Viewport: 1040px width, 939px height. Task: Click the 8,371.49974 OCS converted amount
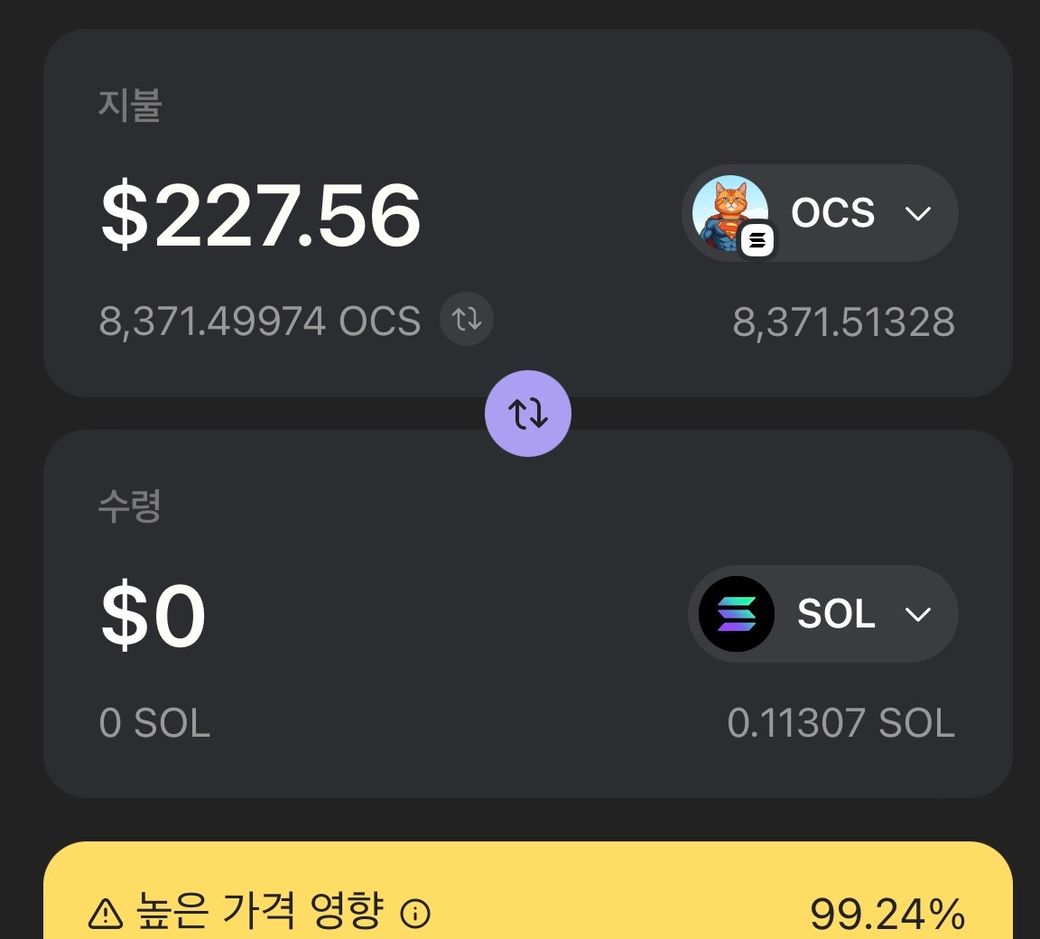tap(259, 321)
